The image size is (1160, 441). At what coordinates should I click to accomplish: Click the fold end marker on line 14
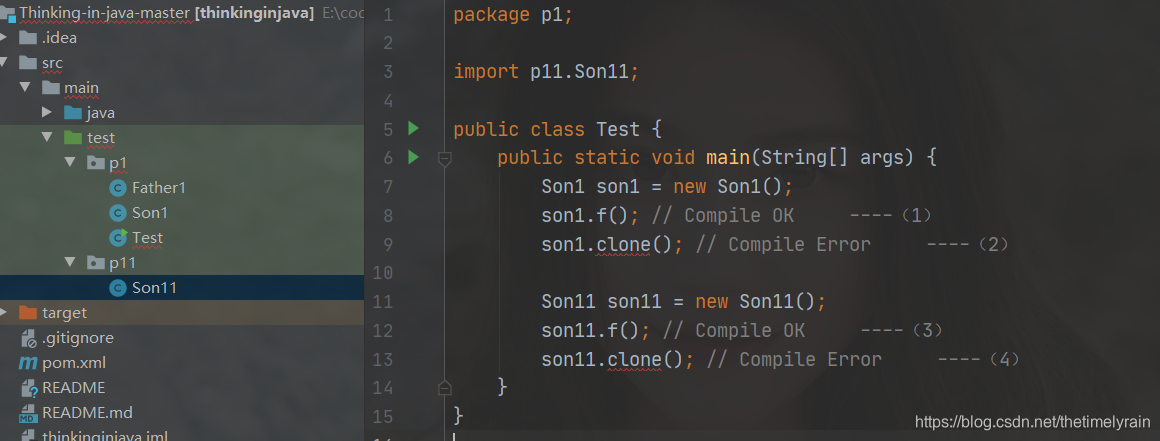coord(444,387)
